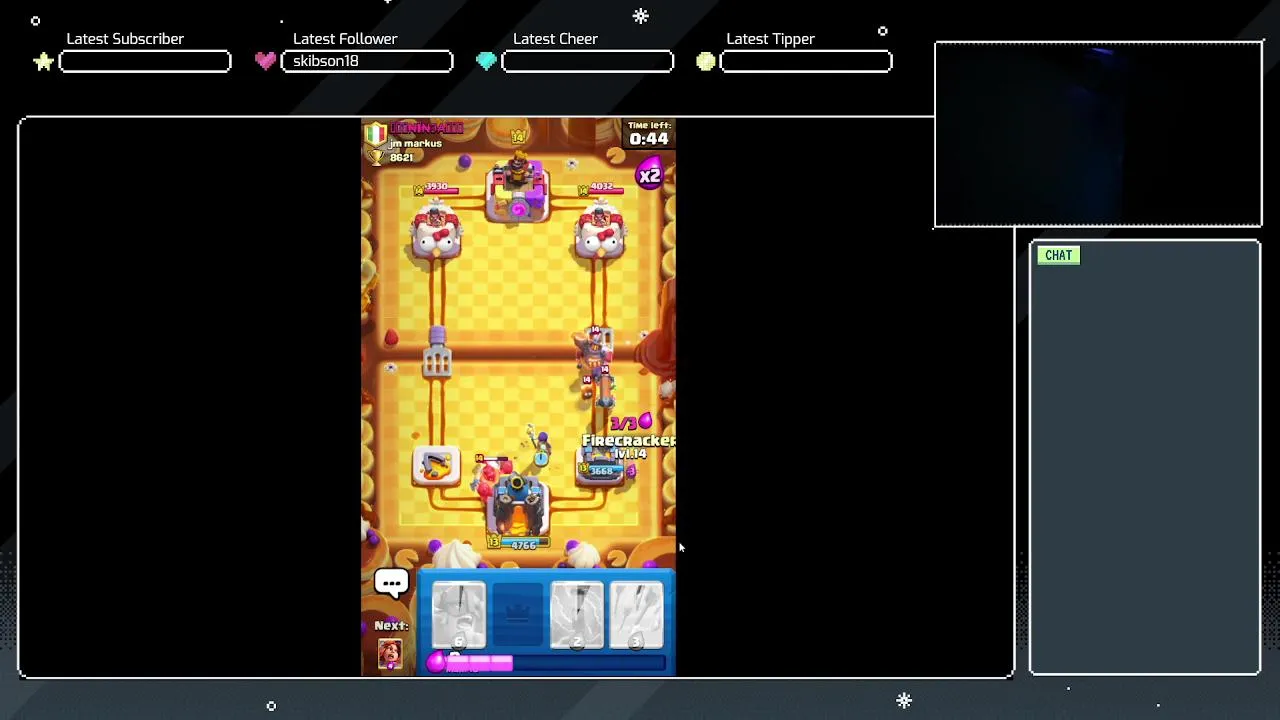Click the x2 elixir drop icon
1280x720 pixels.
(x=649, y=175)
